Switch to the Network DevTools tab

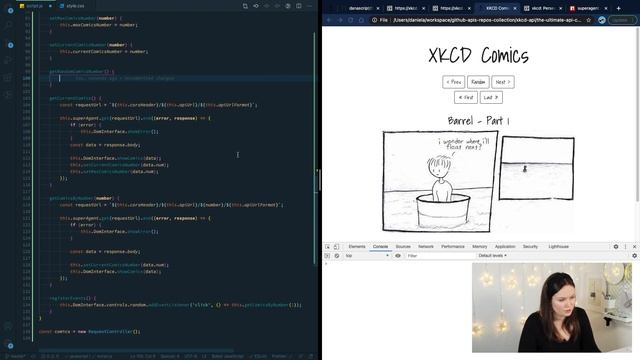pyautogui.click(x=426, y=247)
